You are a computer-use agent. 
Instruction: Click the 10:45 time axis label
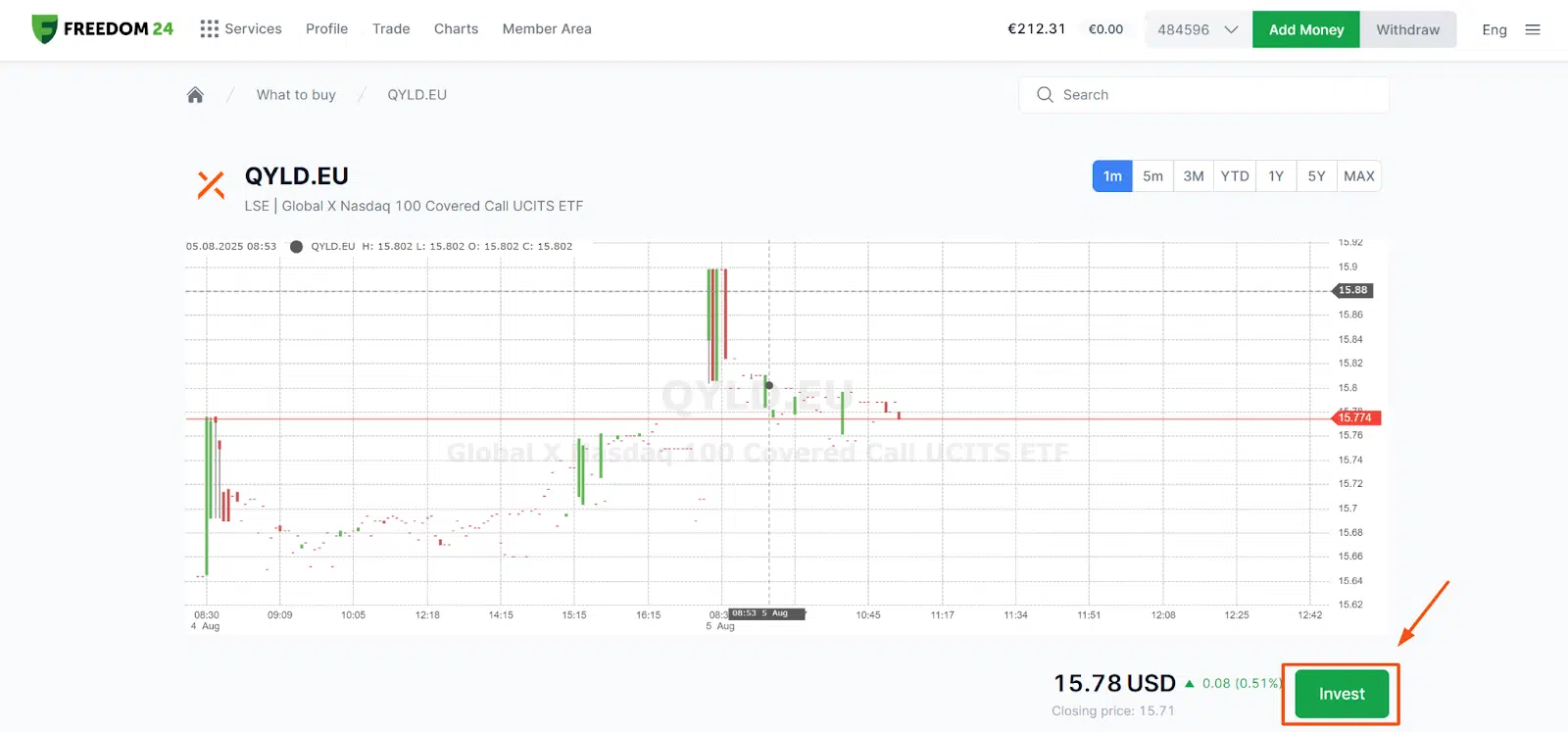tap(868, 615)
